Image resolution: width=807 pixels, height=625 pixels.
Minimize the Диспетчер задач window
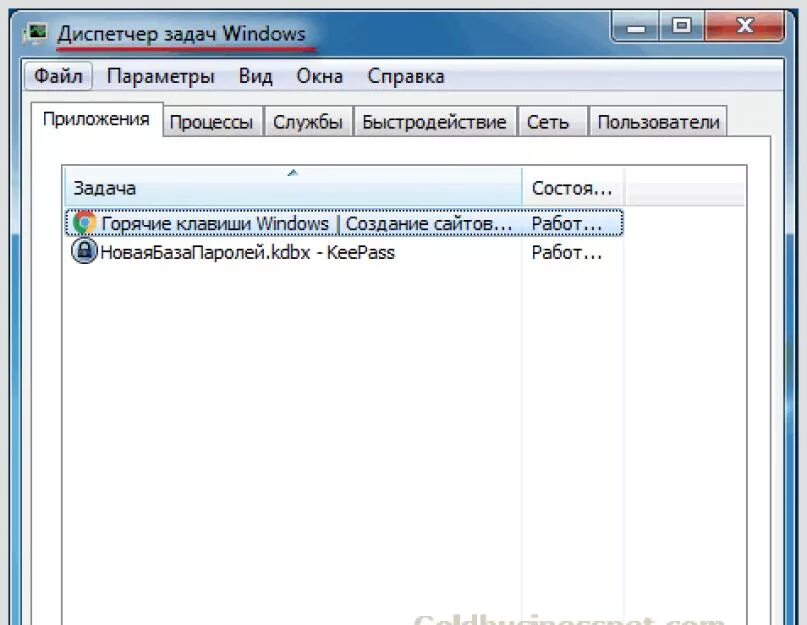[x=636, y=26]
